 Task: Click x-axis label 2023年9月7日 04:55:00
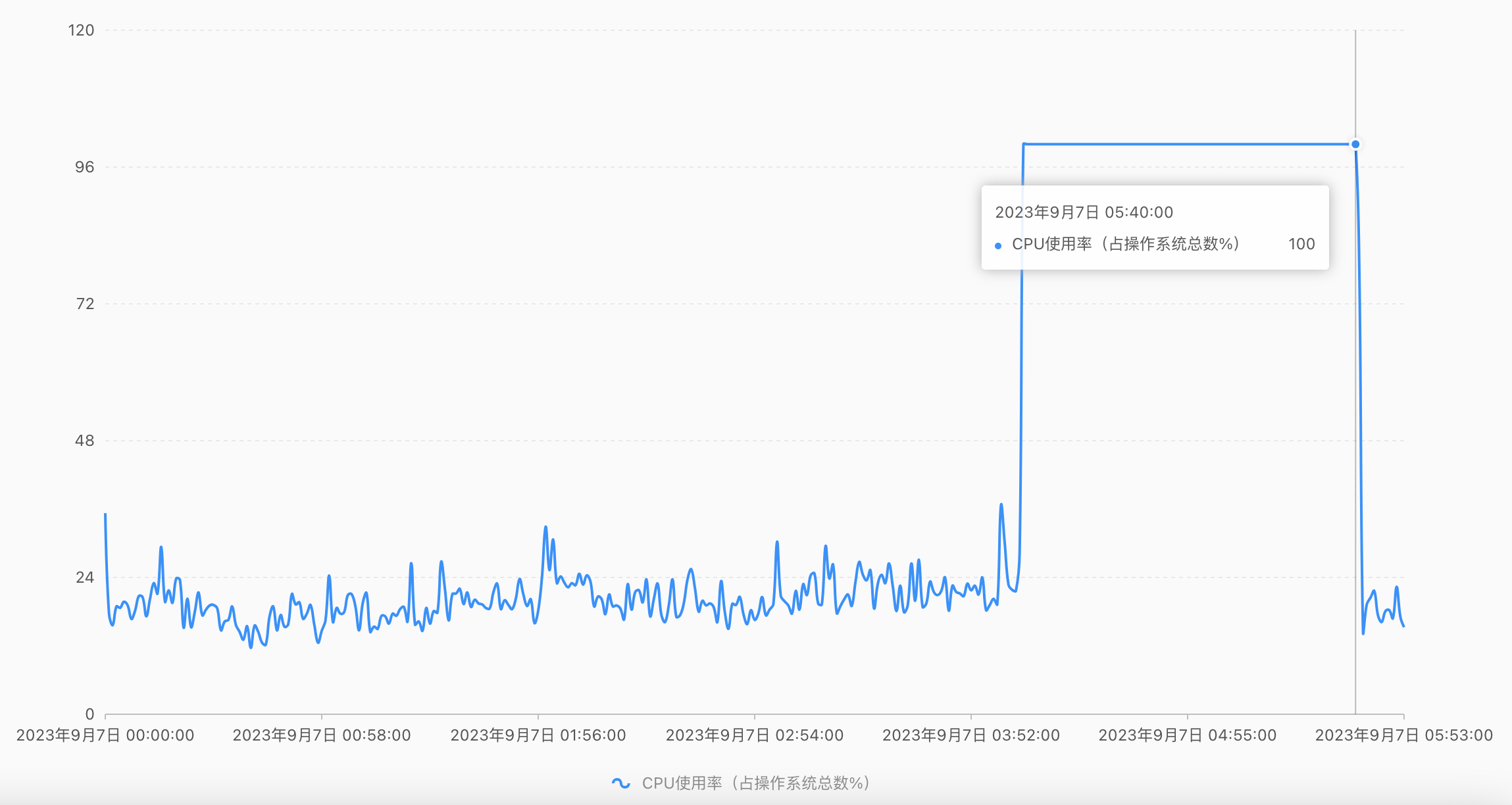pos(1188,735)
